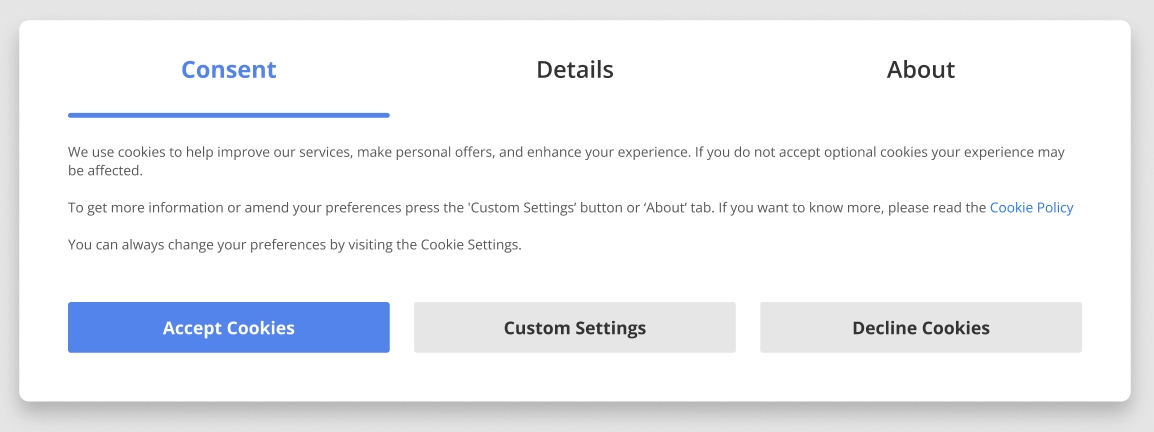Click the Custom Settings button
This screenshot has height=432, width=1154.
coord(575,328)
